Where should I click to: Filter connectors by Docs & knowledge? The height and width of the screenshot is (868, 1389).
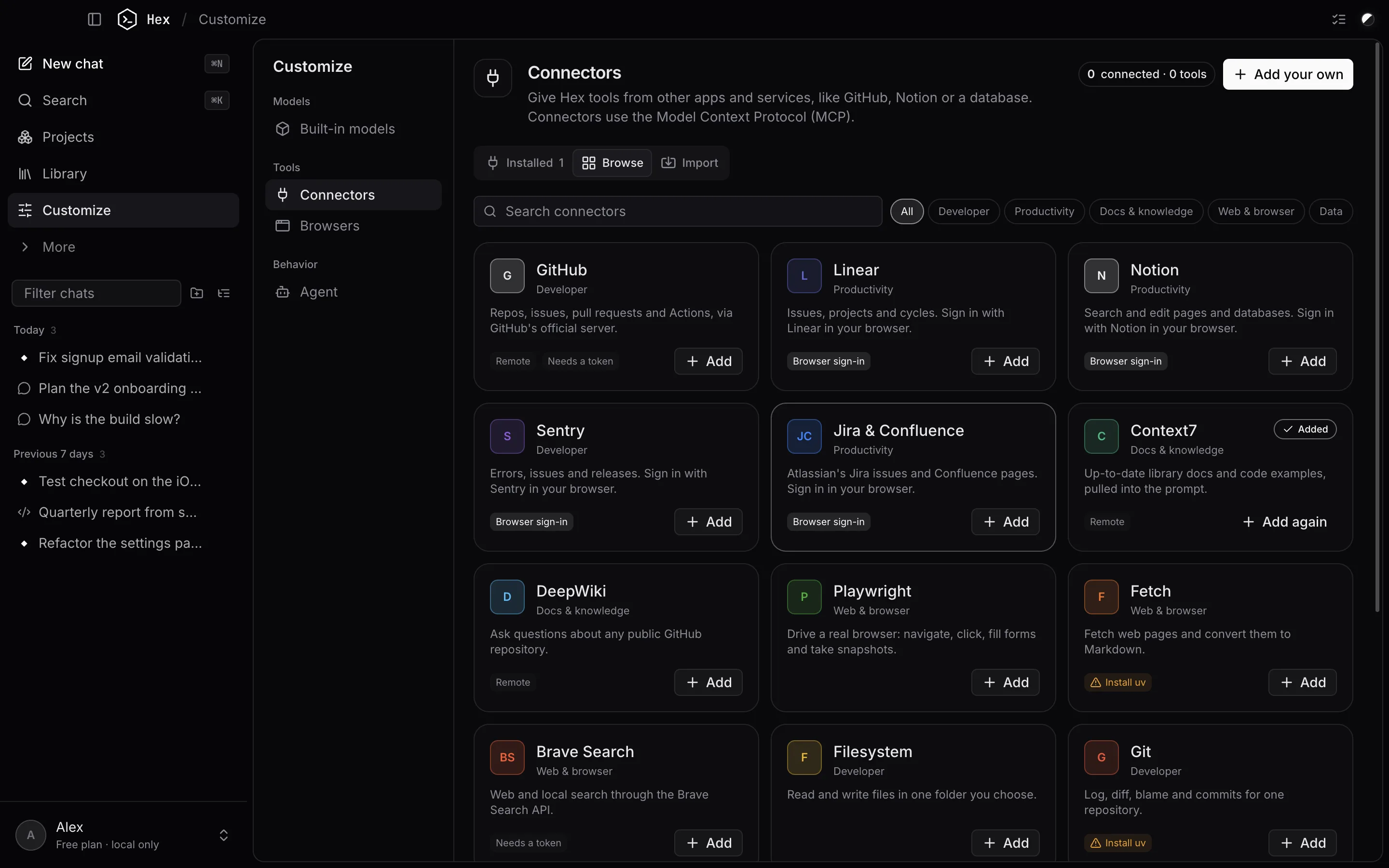[x=1145, y=211]
